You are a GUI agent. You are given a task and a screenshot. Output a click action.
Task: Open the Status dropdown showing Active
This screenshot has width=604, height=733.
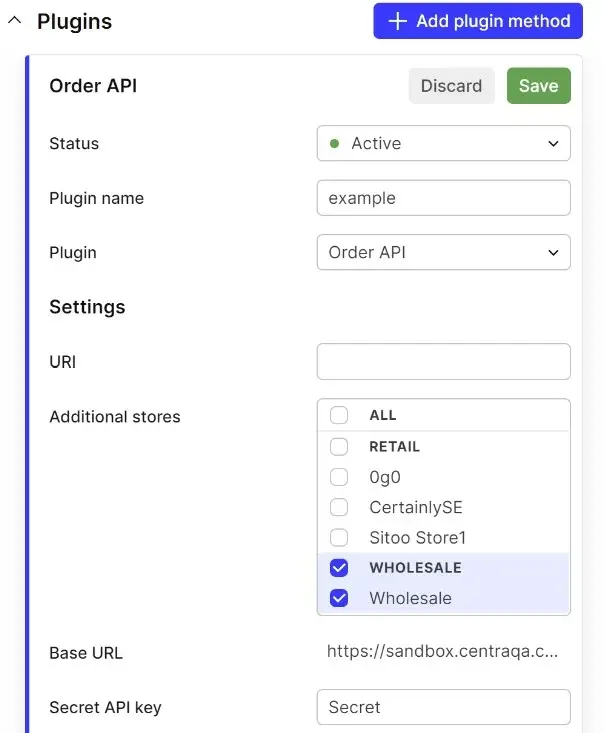(443, 144)
